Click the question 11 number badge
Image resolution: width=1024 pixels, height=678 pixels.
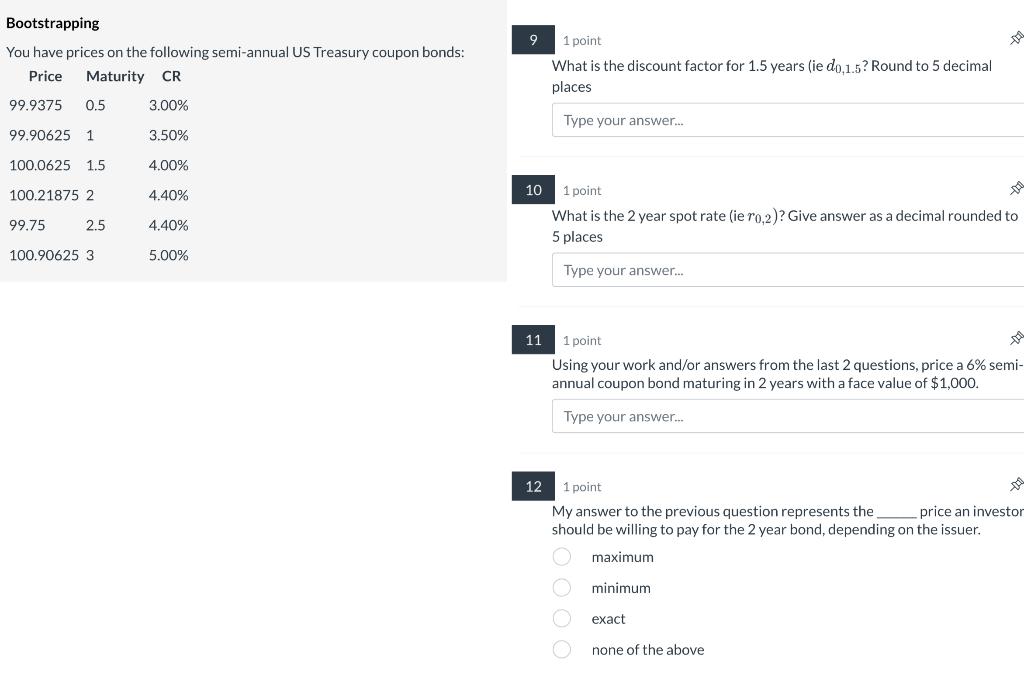(533, 339)
